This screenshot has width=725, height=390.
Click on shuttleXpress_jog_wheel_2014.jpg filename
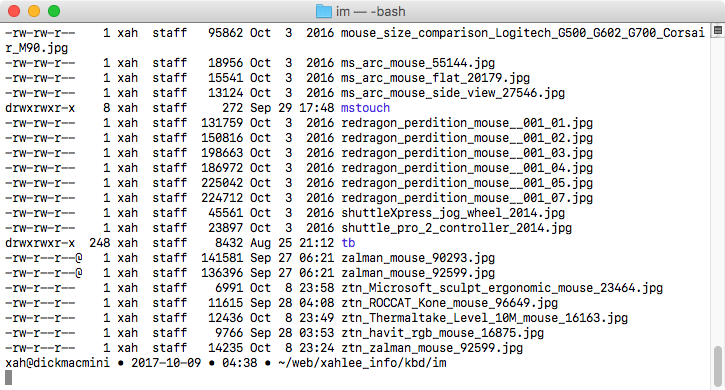click(x=453, y=213)
